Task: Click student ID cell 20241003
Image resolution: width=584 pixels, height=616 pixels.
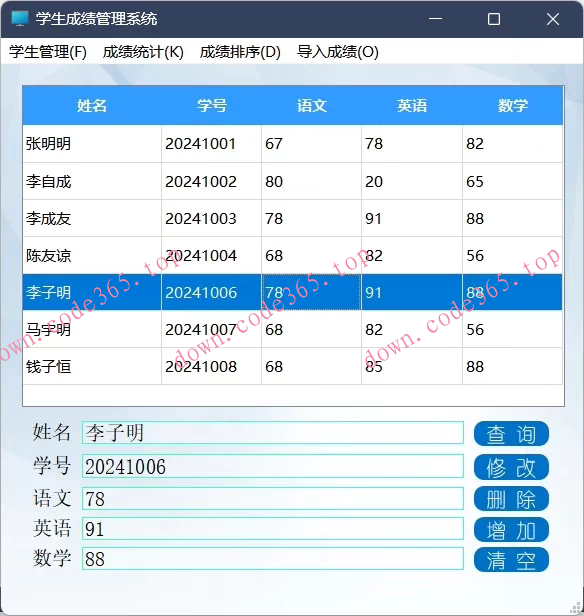Action: 211,218
